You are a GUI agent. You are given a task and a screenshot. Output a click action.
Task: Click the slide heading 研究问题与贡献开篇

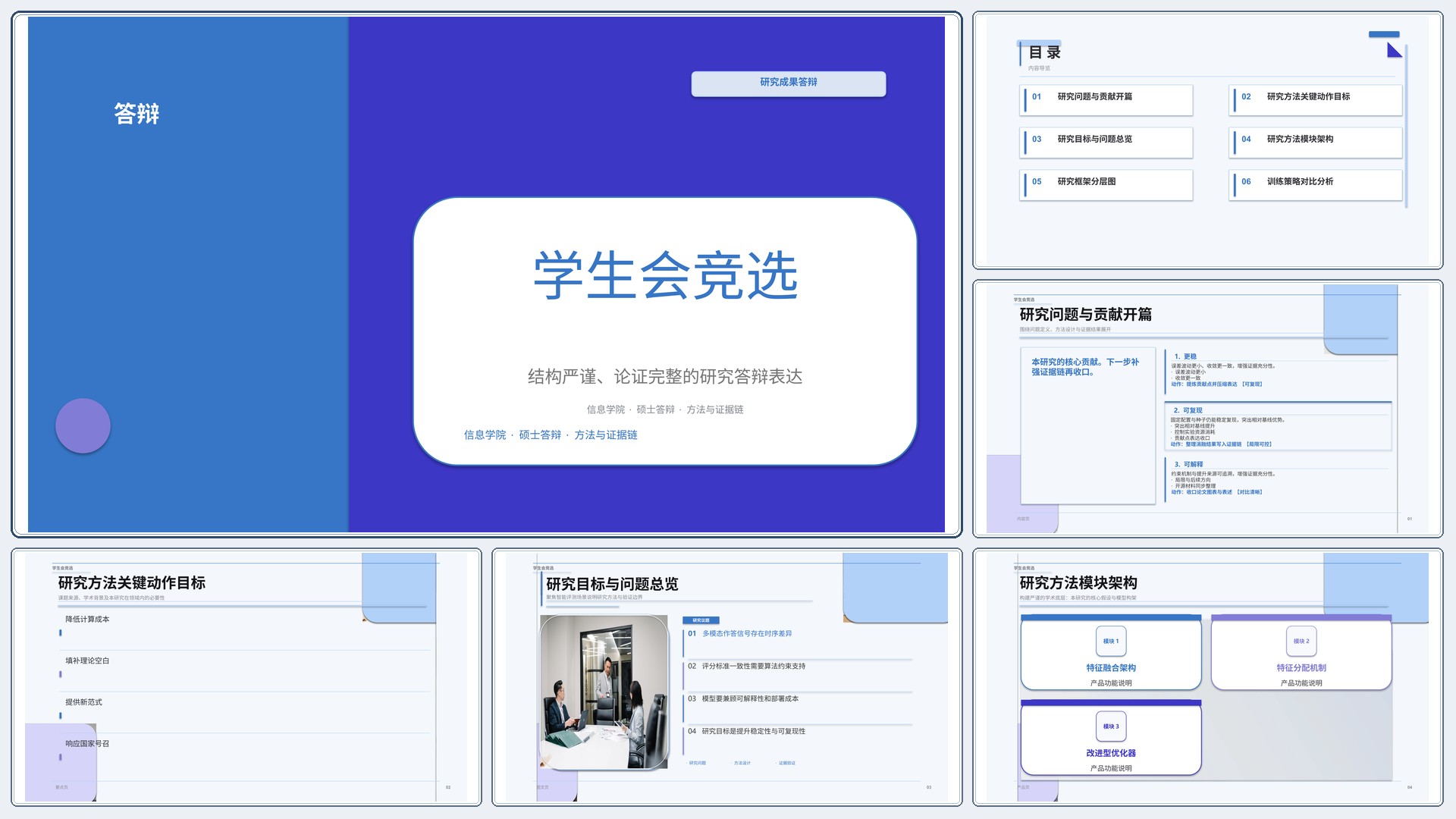[x=1085, y=315]
